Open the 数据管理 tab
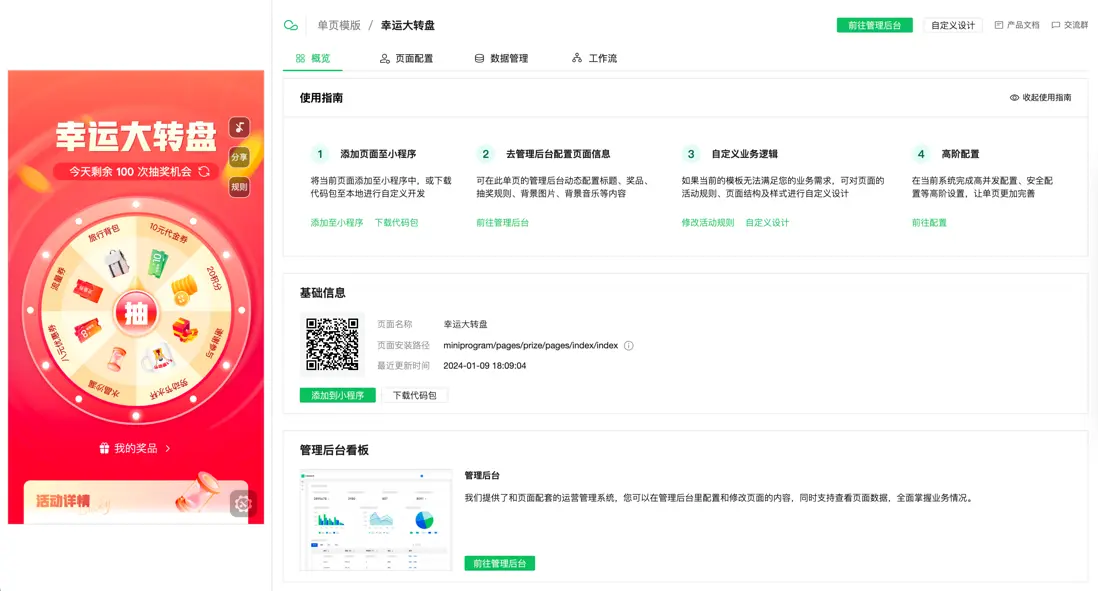The width and height of the screenshot is (1098, 591). (x=501, y=58)
